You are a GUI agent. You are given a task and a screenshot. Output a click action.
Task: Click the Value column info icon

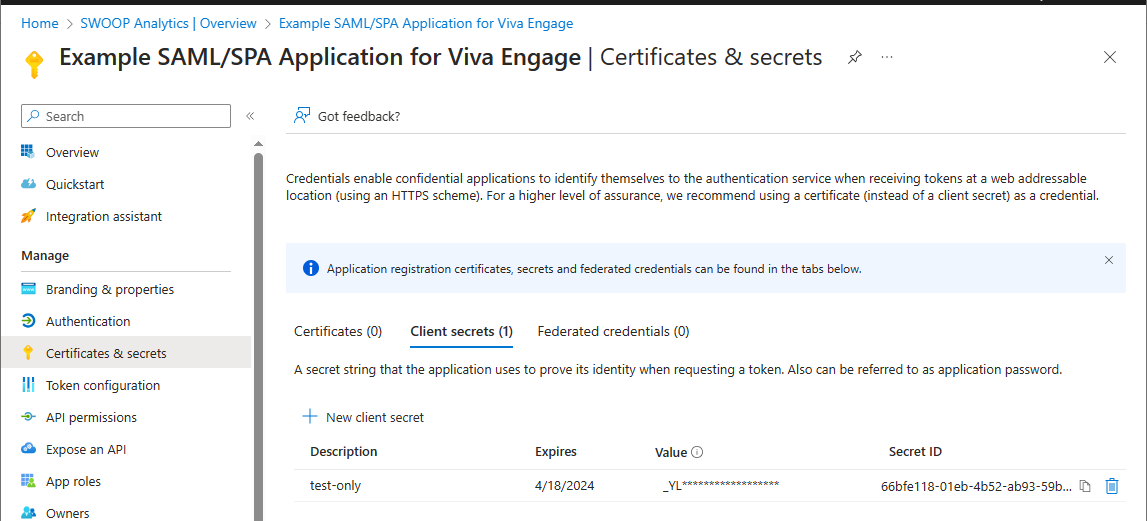(697, 452)
